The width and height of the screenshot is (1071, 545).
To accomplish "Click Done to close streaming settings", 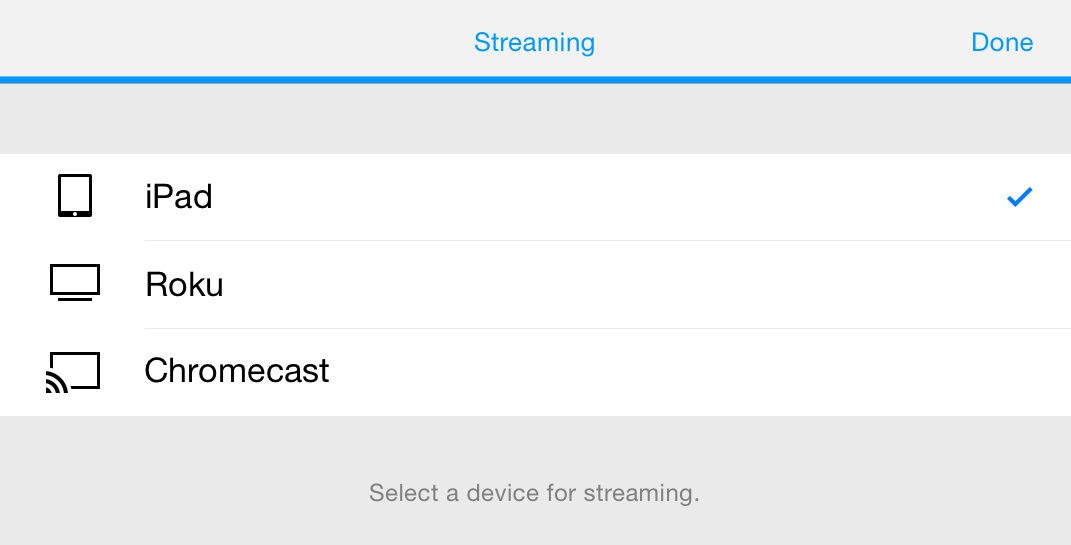I will coord(1002,42).
